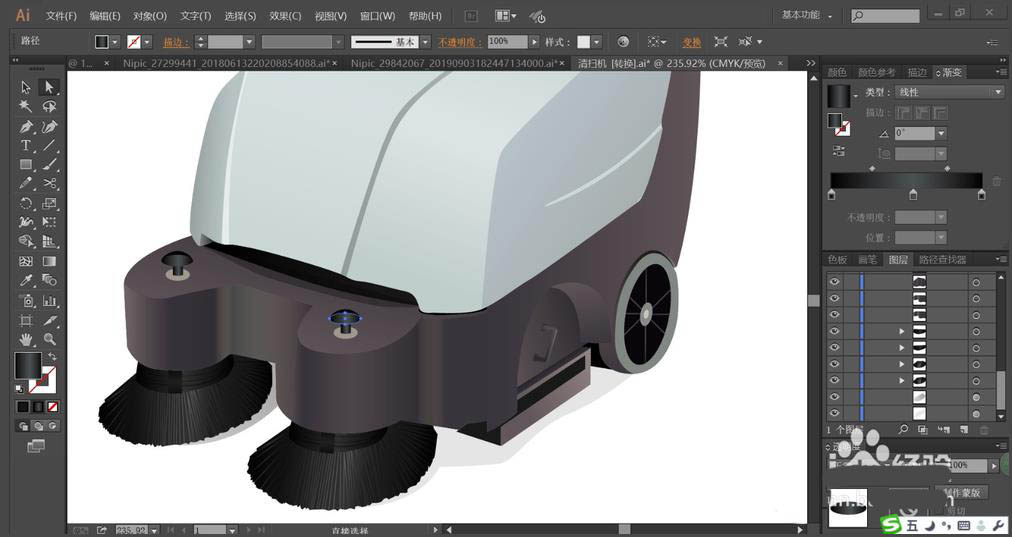1012x537 pixels.
Task: Select the Zoom magnifier tool
Action: coord(49,339)
